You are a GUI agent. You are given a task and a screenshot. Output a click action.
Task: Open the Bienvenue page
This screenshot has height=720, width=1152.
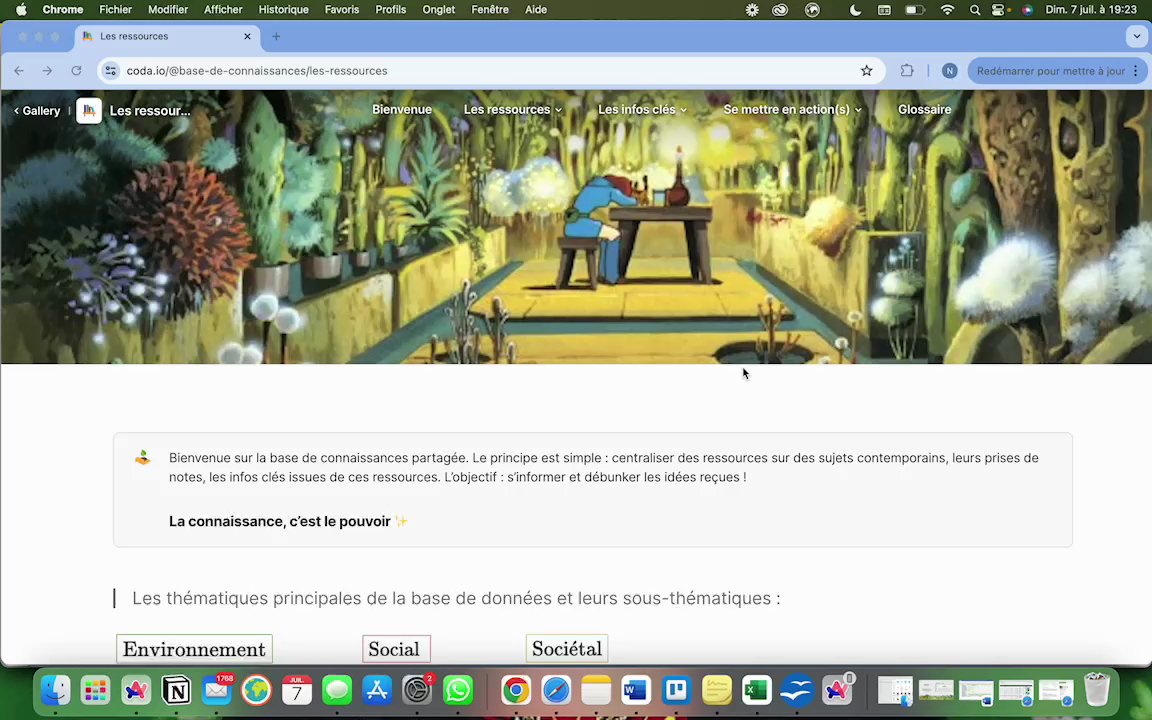[x=402, y=109]
